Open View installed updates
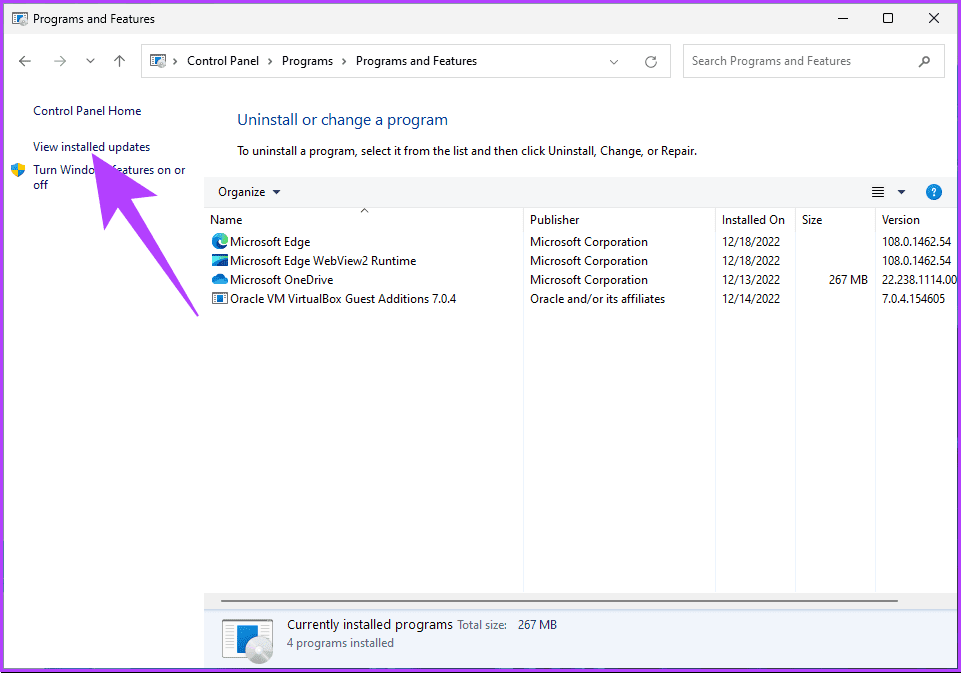Screen dimensions: 961x673 [x=91, y=146]
